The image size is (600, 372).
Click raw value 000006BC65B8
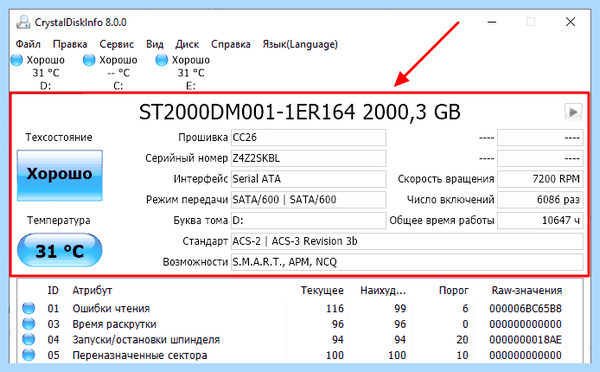[525, 308]
